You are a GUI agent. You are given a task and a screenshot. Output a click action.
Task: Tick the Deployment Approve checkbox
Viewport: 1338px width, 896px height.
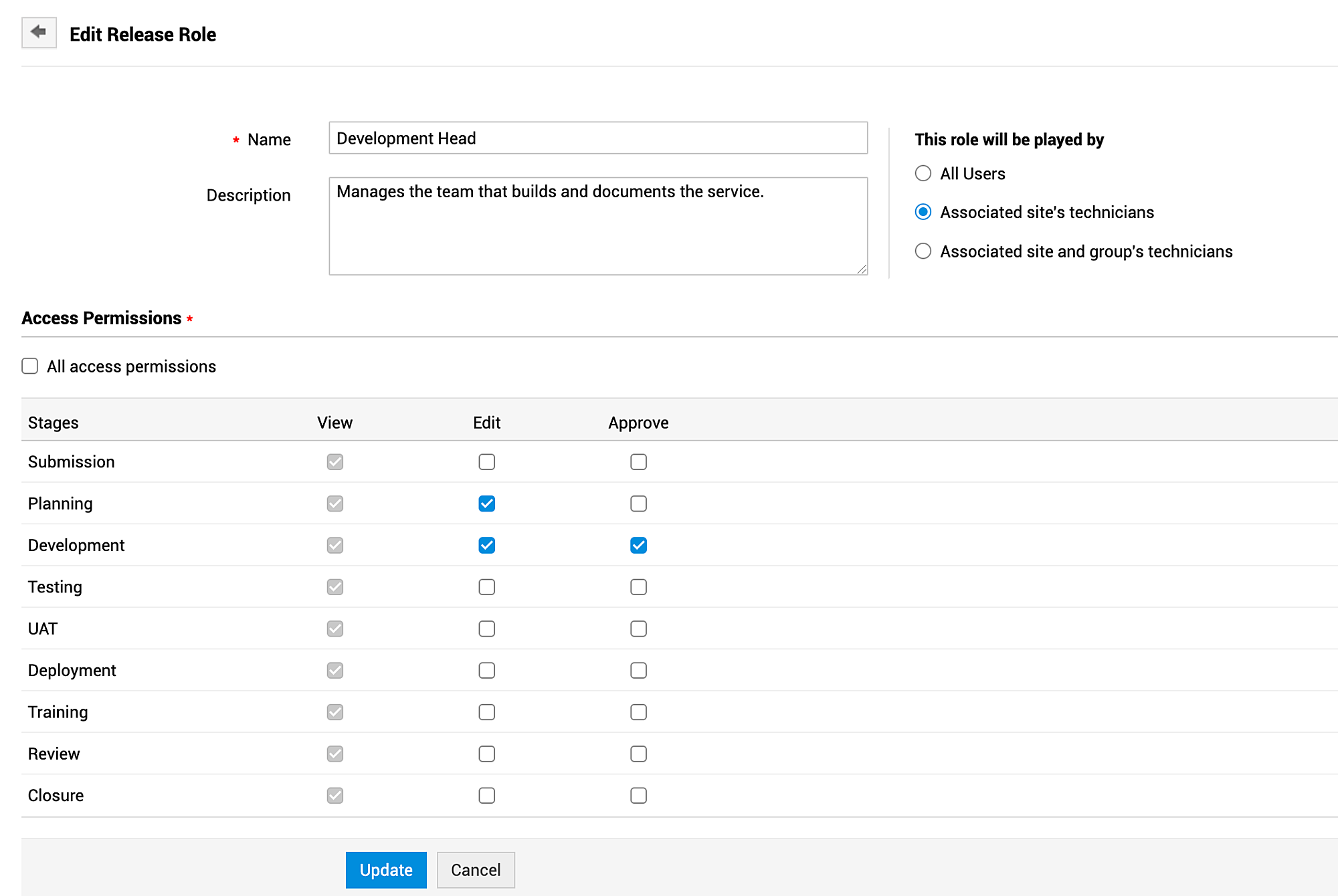pyautogui.click(x=638, y=671)
